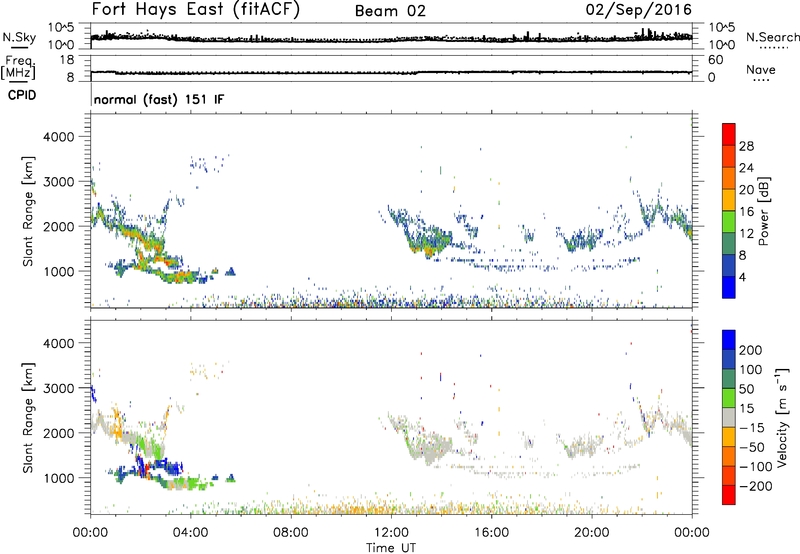The image size is (800, 554).
Task: Click the "Freq. [MHz]" axis label
Action: (x=18, y=68)
